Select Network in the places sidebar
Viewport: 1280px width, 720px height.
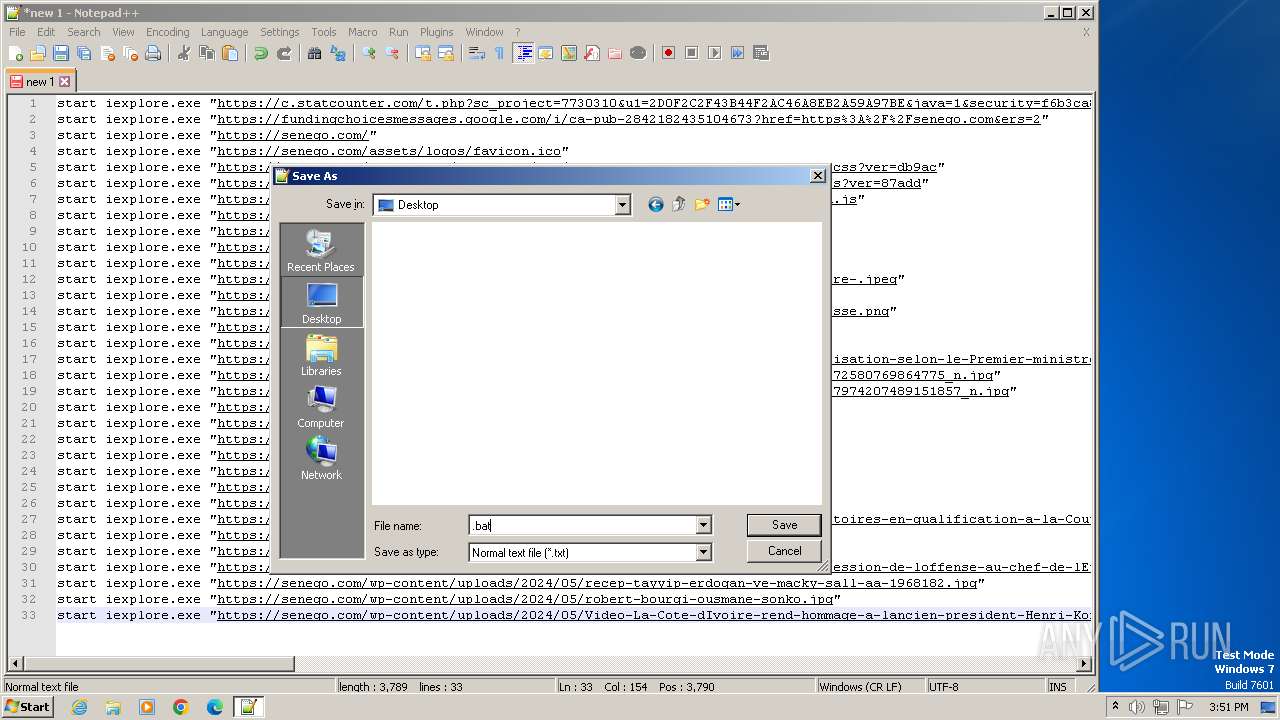[321, 458]
